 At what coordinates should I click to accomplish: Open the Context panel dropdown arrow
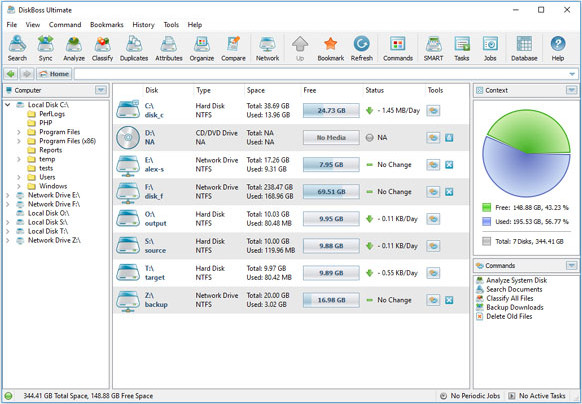571,90
